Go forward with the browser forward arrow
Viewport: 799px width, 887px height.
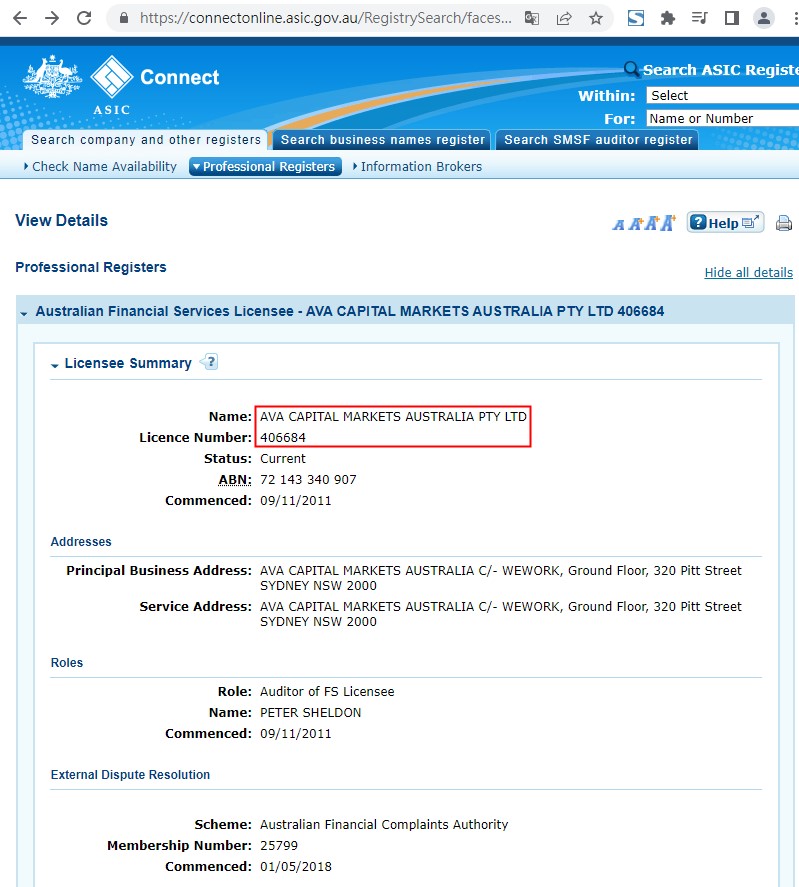[x=52, y=18]
